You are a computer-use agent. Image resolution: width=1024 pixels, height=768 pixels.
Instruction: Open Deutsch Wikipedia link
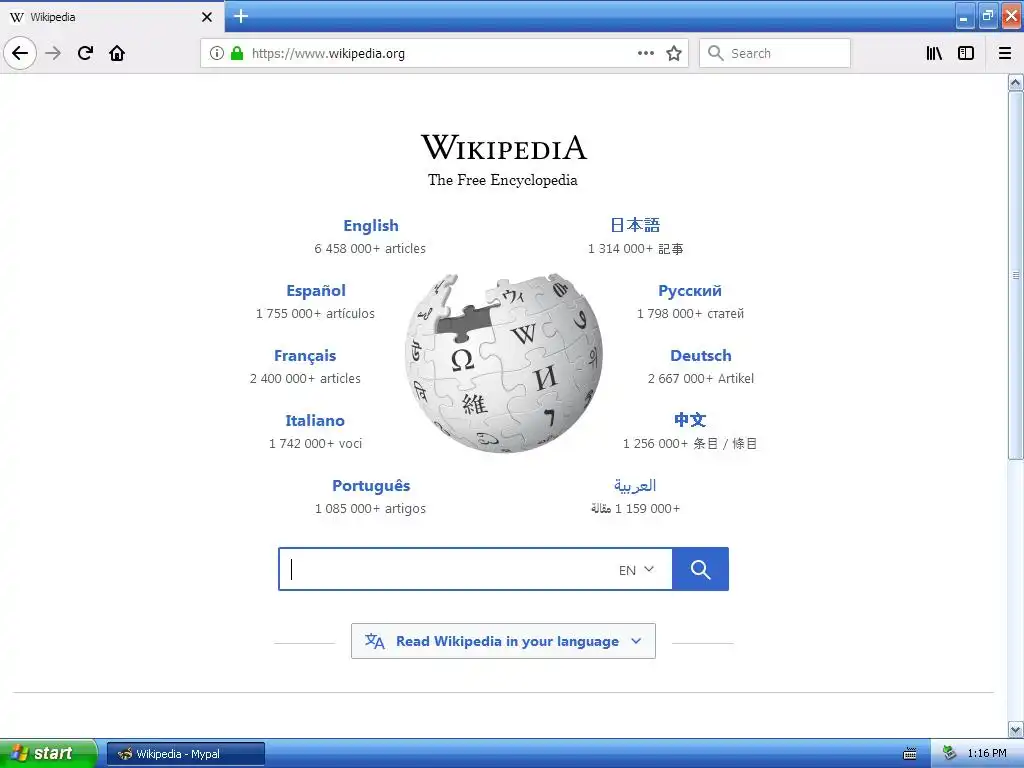701,356
